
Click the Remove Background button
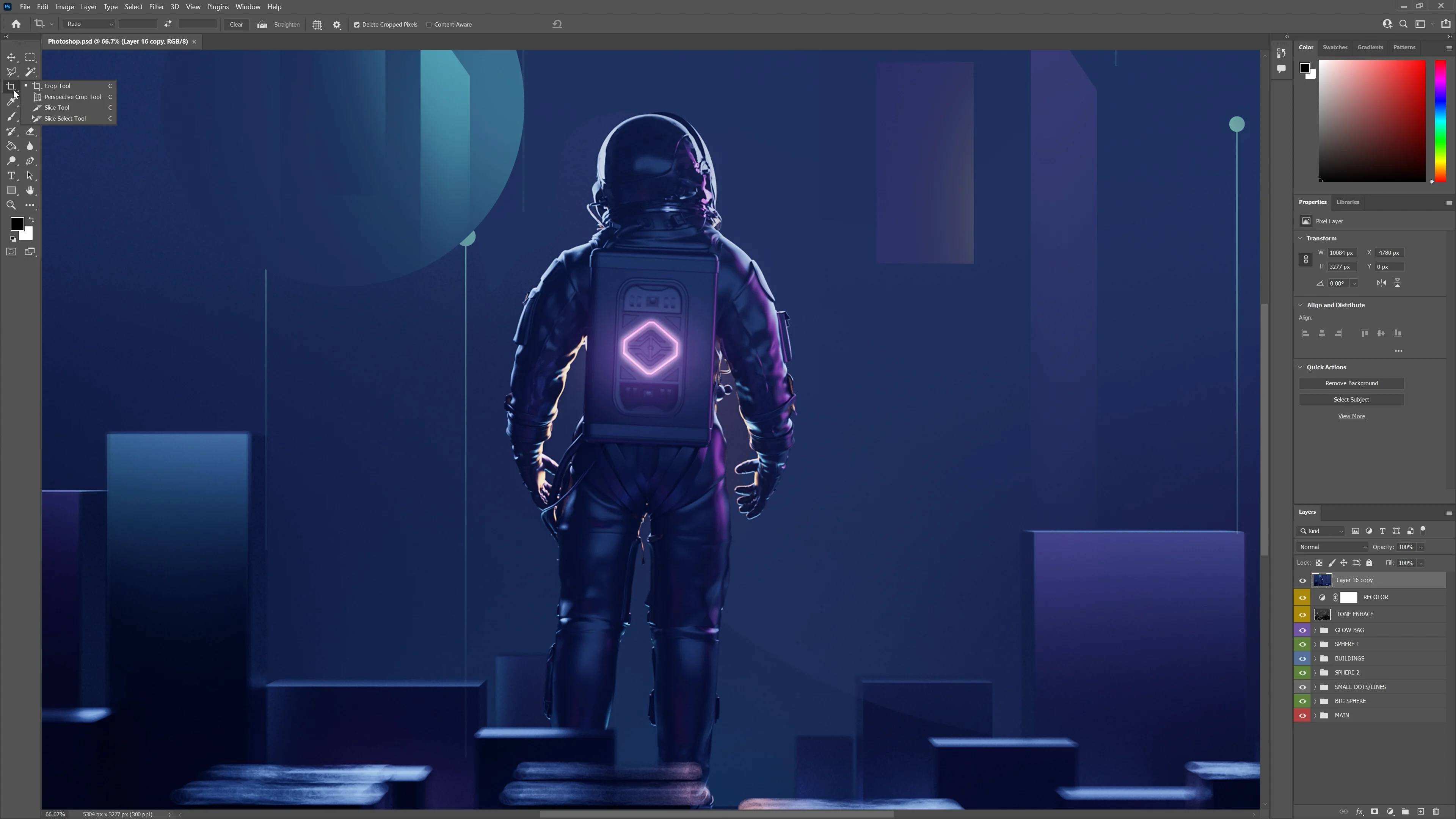click(1351, 383)
